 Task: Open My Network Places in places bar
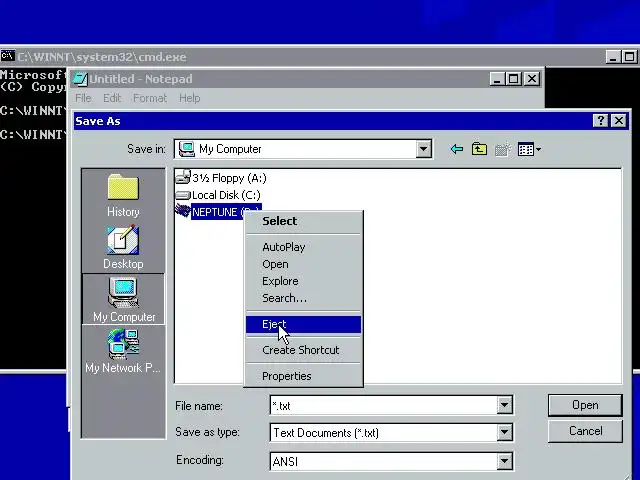[x=123, y=351]
